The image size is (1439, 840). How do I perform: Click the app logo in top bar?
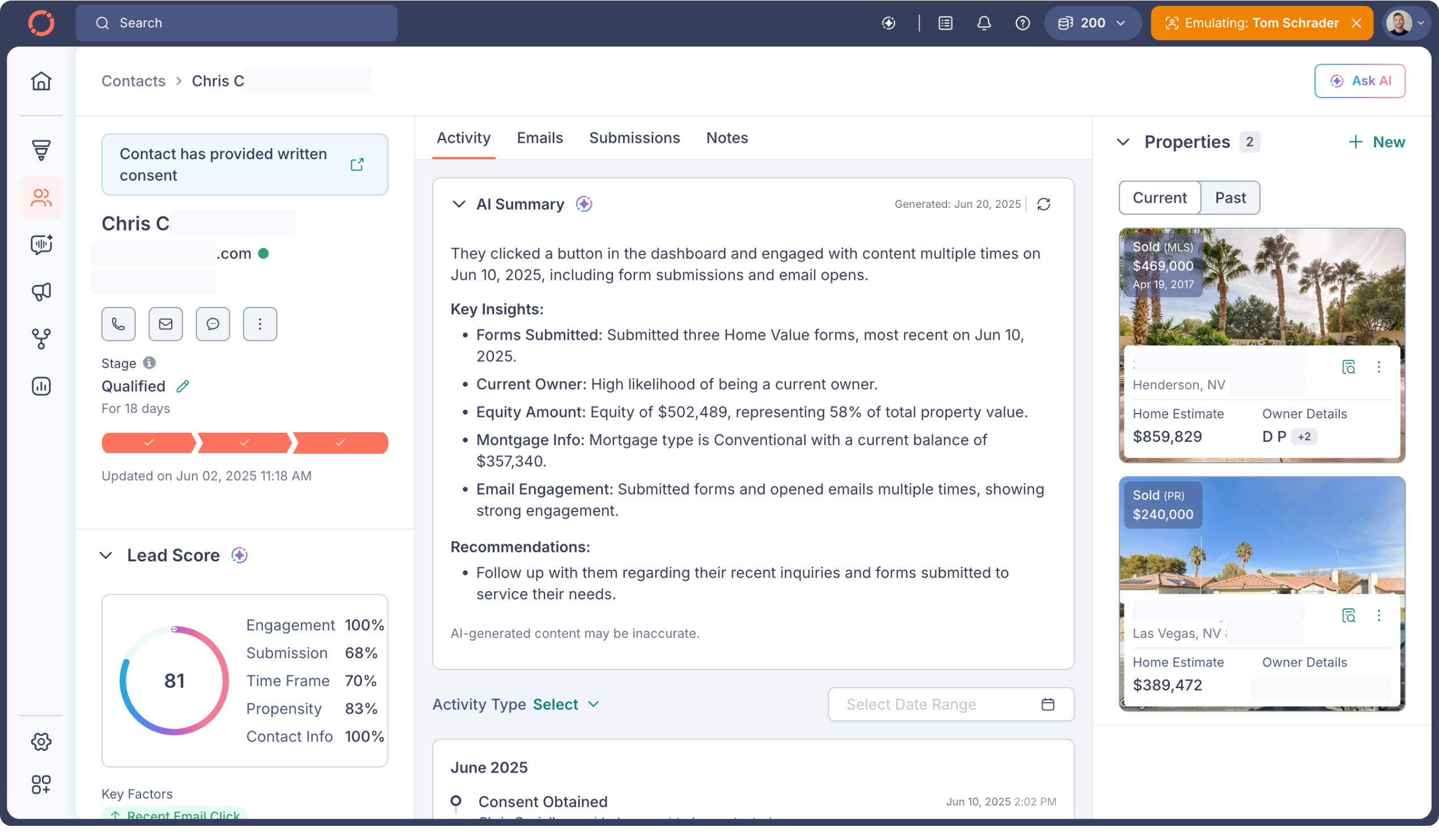pyautogui.click(x=41, y=23)
